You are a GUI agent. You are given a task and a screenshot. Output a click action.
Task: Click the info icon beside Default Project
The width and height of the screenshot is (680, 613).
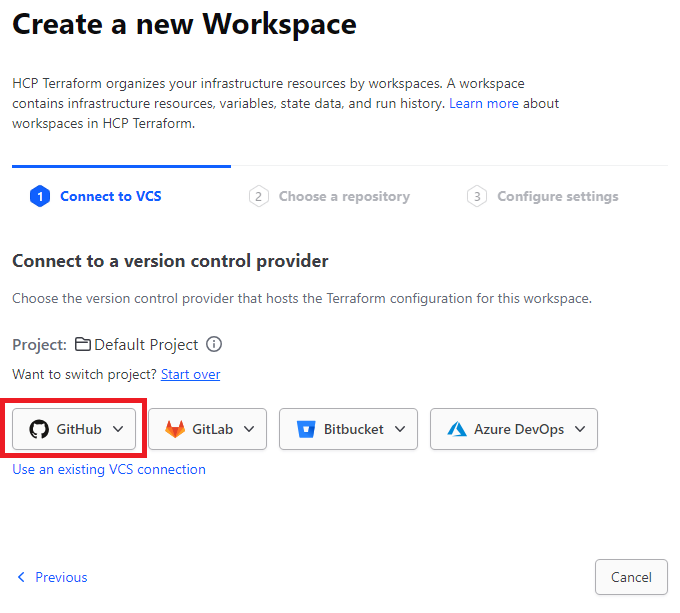214,344
